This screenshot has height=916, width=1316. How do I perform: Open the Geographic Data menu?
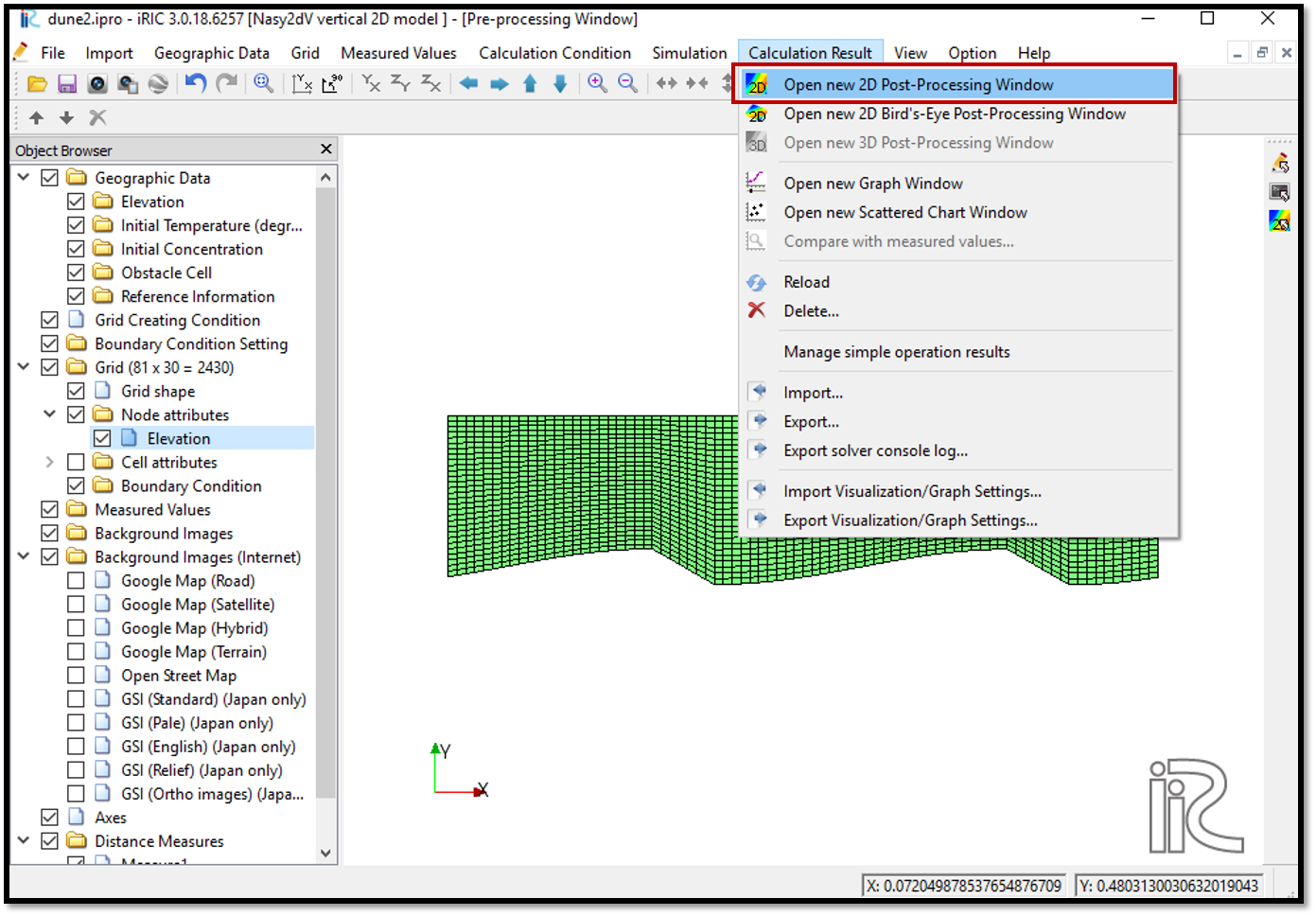pyautogui.click(x=212, y=53)
